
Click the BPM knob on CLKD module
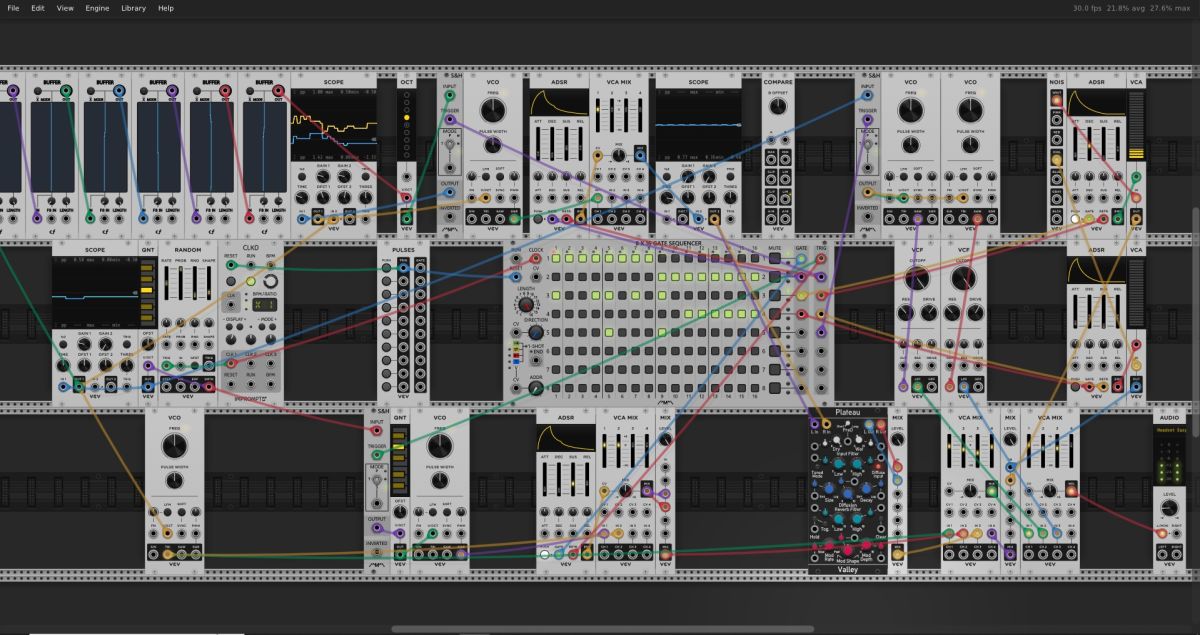pyautogui.click(x=271, y=281)
